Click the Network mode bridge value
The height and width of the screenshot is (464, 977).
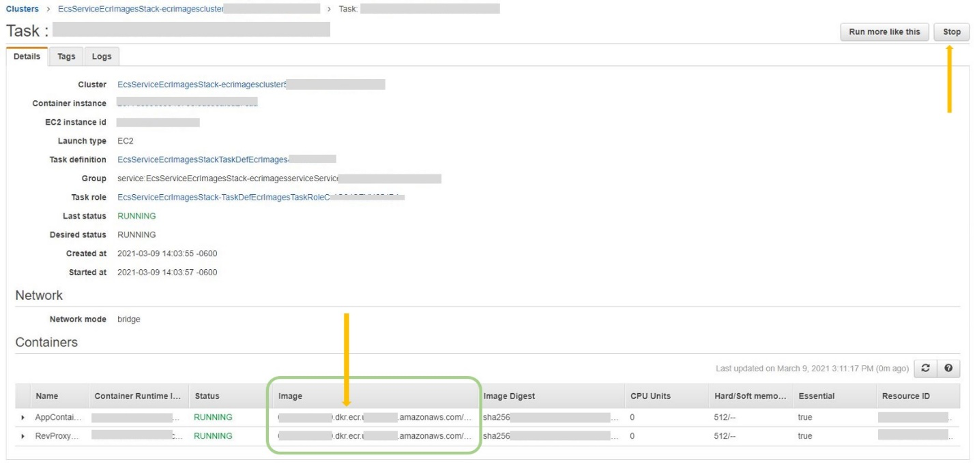tap(129, 319)
